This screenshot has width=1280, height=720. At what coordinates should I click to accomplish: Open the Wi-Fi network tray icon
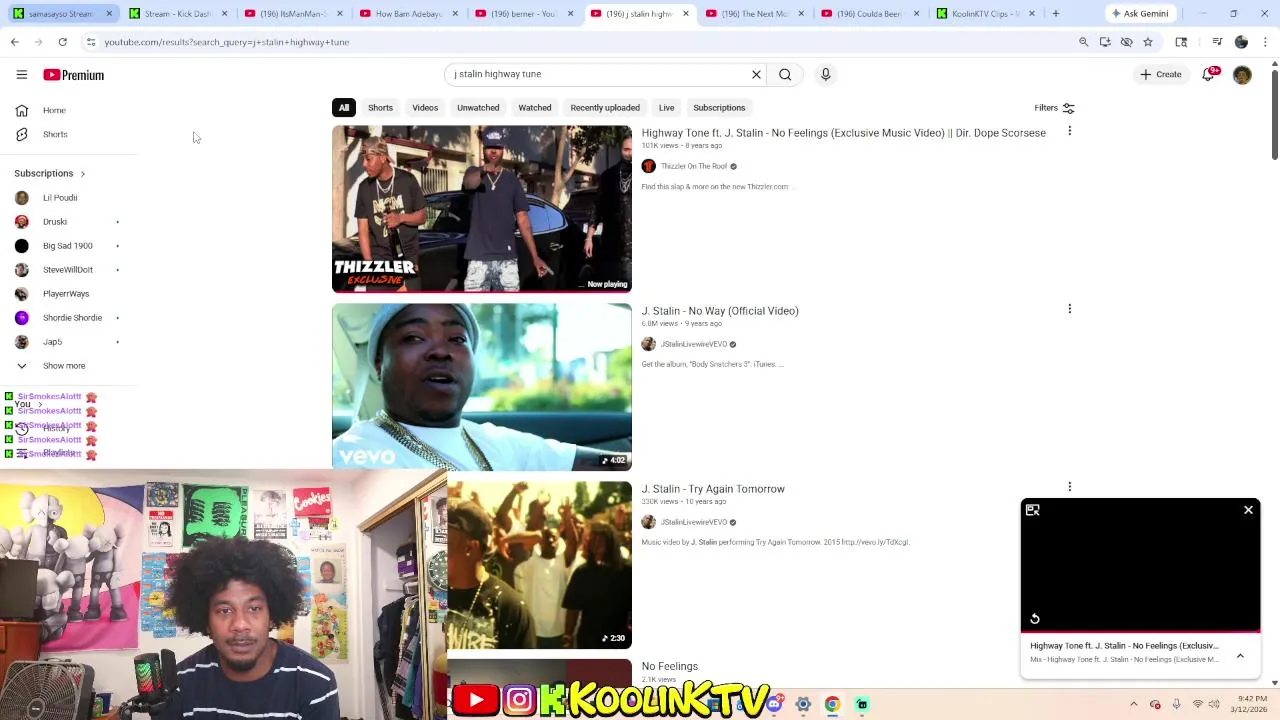pyautogui.click(x=1197, y=704)
